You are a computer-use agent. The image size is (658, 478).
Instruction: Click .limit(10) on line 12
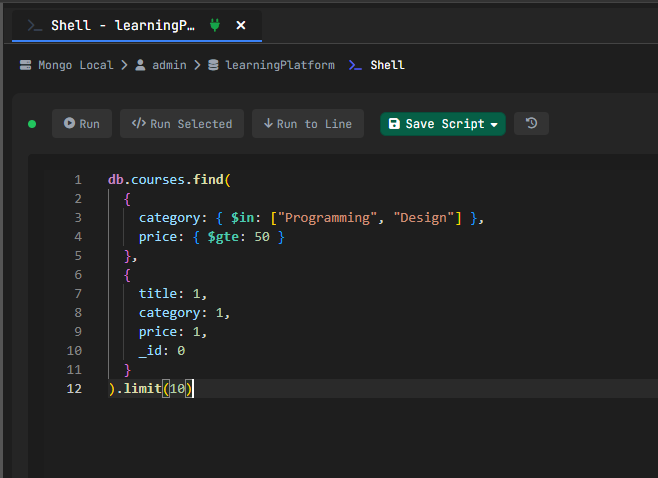[x=154, y=389]
